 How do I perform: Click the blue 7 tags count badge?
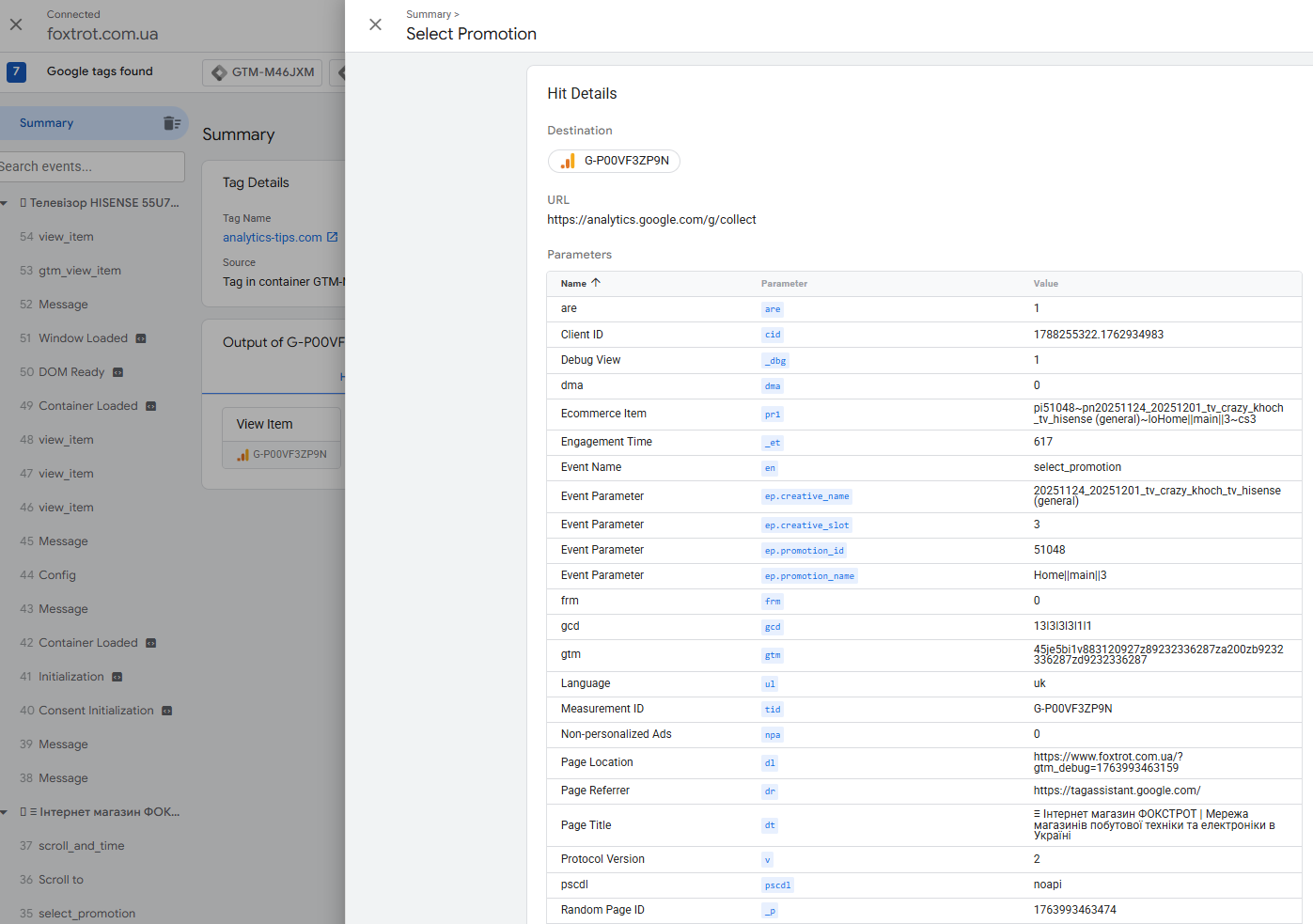pos(16,71)
